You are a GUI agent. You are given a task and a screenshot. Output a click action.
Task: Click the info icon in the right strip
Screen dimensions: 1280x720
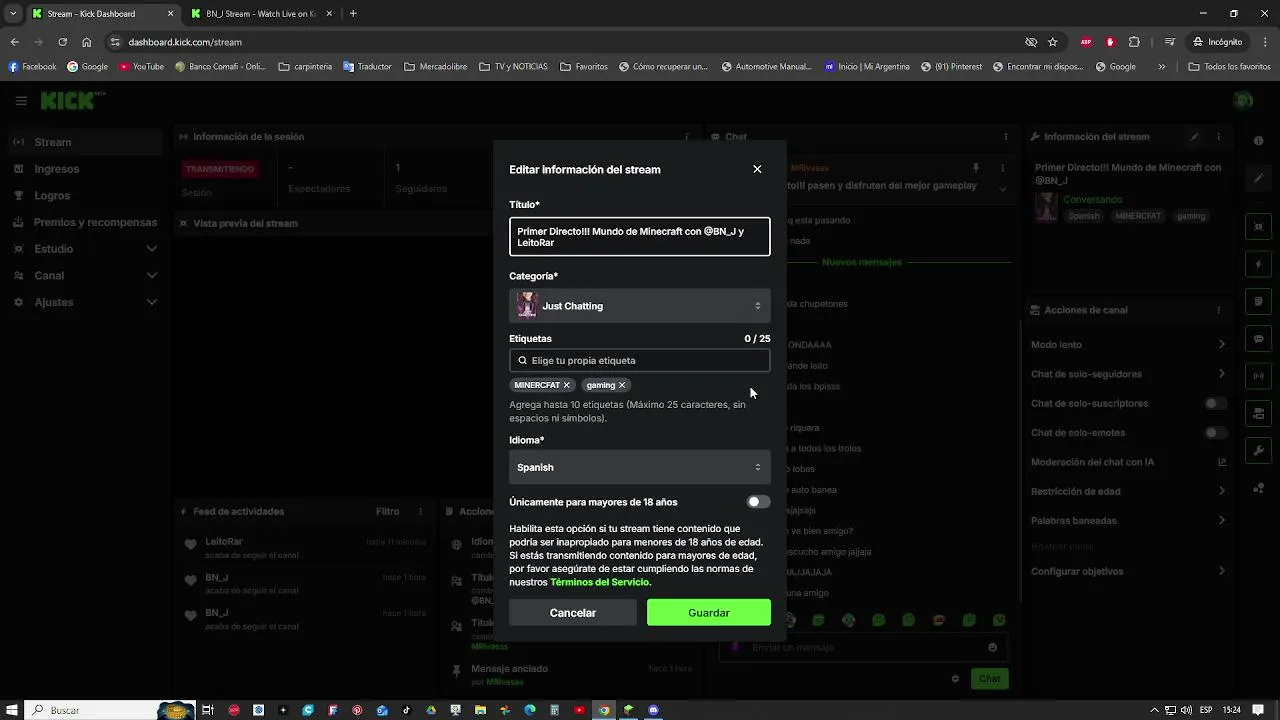1259,142
